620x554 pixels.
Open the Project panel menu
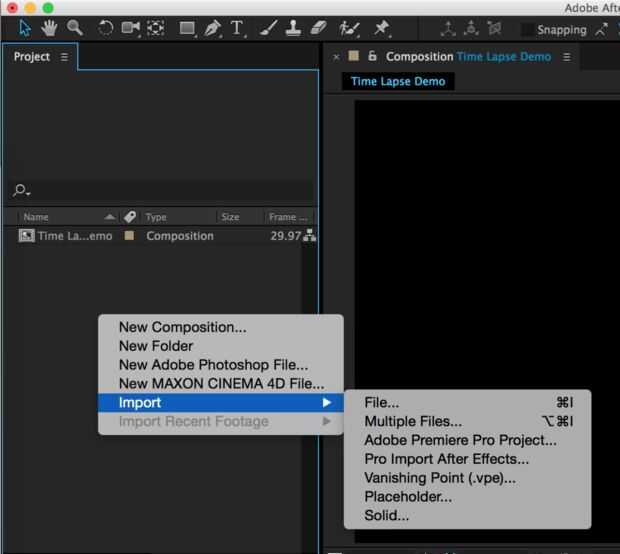(x=64, y=57)
